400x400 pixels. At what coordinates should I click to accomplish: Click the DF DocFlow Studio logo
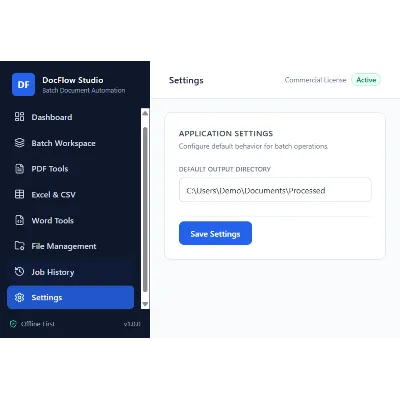coord(23,85)
